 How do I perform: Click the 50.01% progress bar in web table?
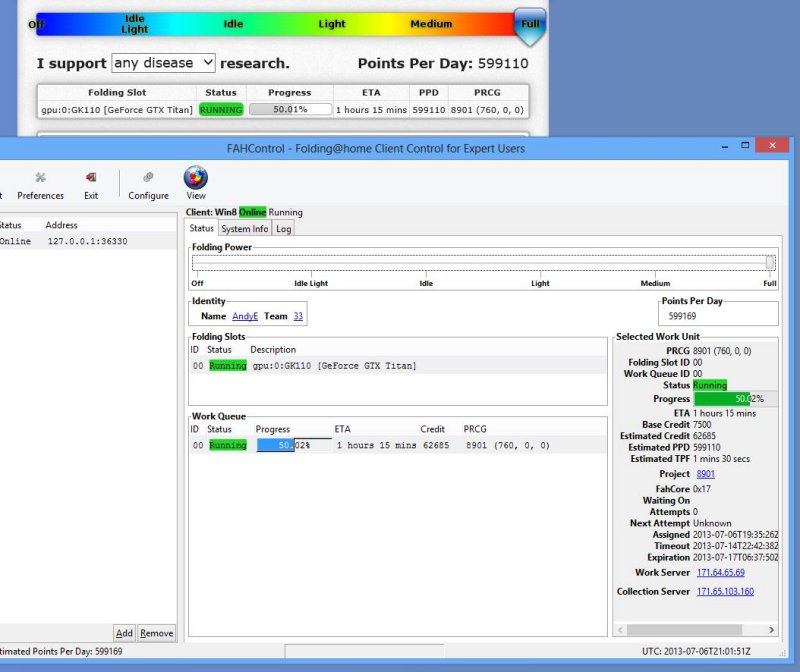pyautogui.click(x=290, y=109)
